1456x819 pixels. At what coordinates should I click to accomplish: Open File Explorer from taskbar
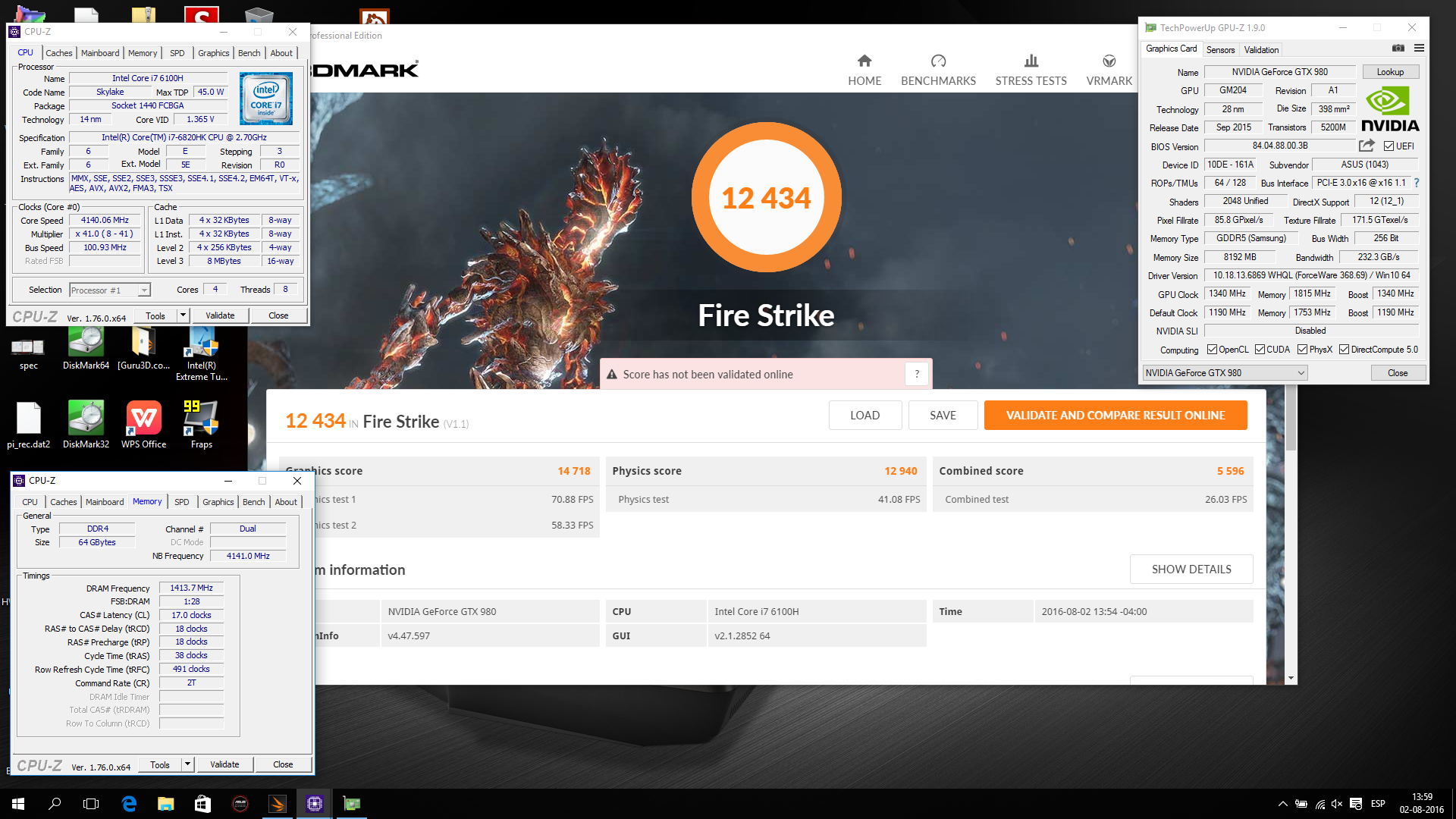tap(165, 804)
